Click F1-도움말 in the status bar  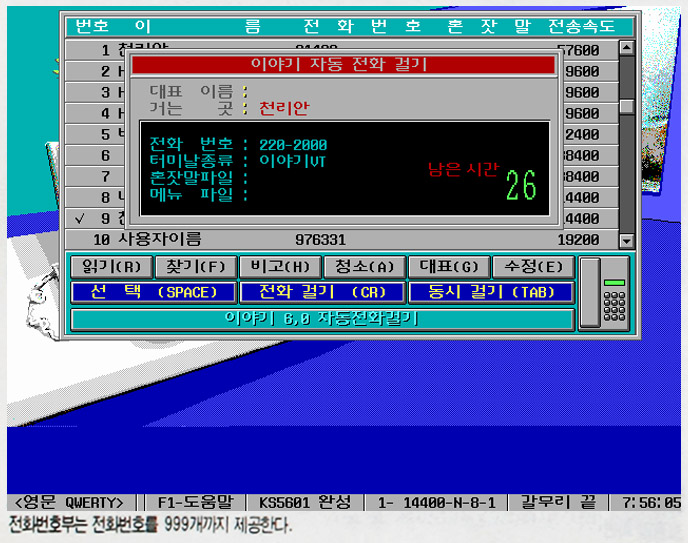(x=195, y=502)
